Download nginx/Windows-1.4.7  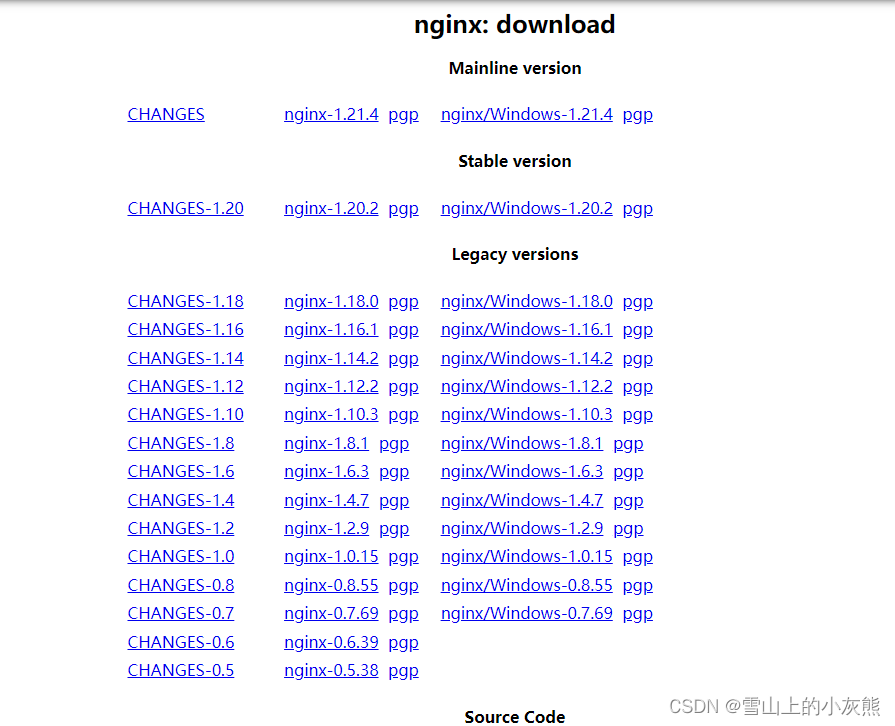point(522,501)
